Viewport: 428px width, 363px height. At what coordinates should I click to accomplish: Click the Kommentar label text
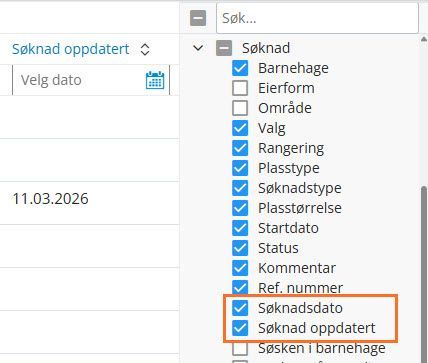(297, 268)
